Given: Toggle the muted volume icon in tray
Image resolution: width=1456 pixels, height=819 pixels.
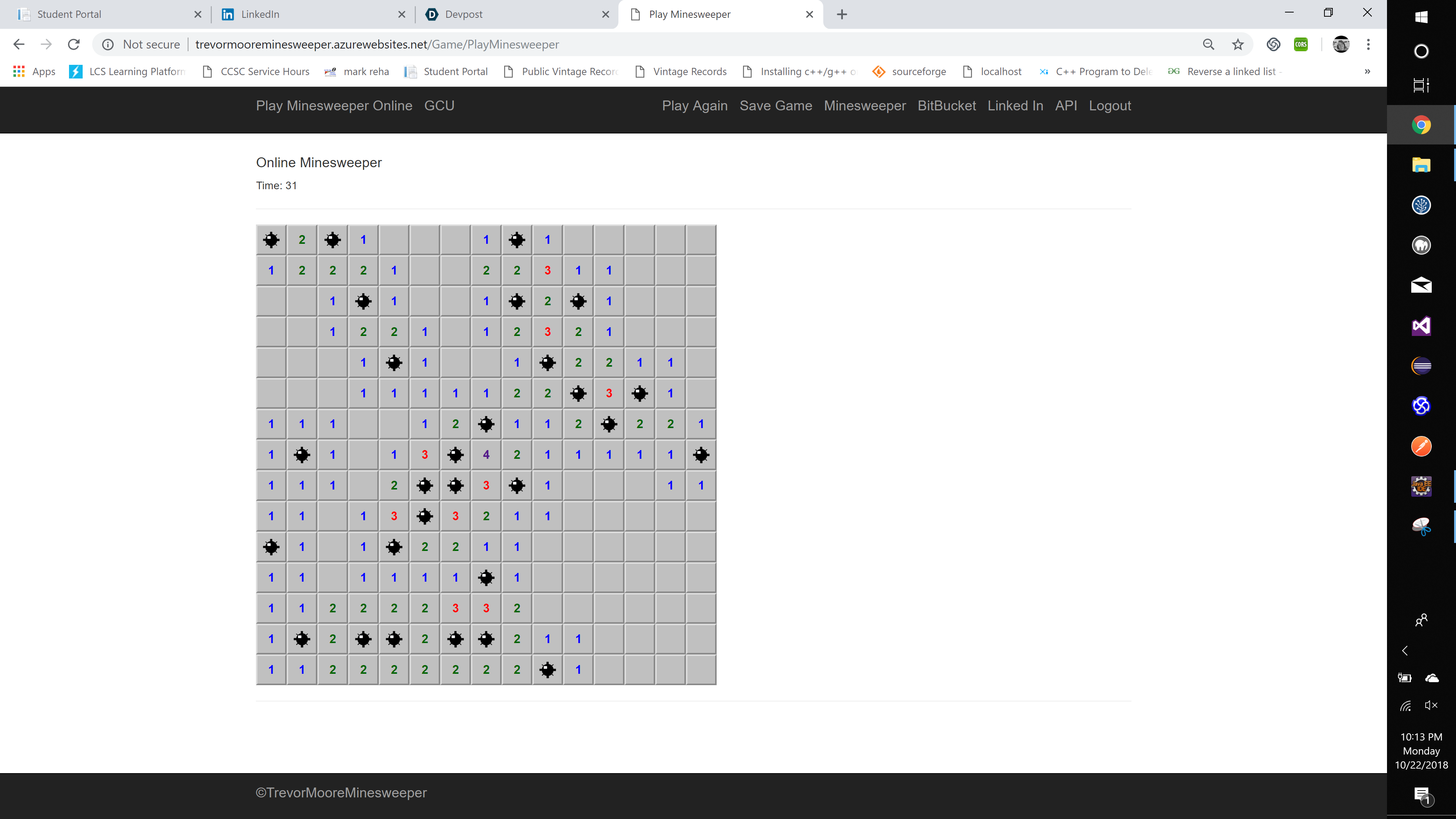Looking at the screenshot, I should tap(1431, 705).
